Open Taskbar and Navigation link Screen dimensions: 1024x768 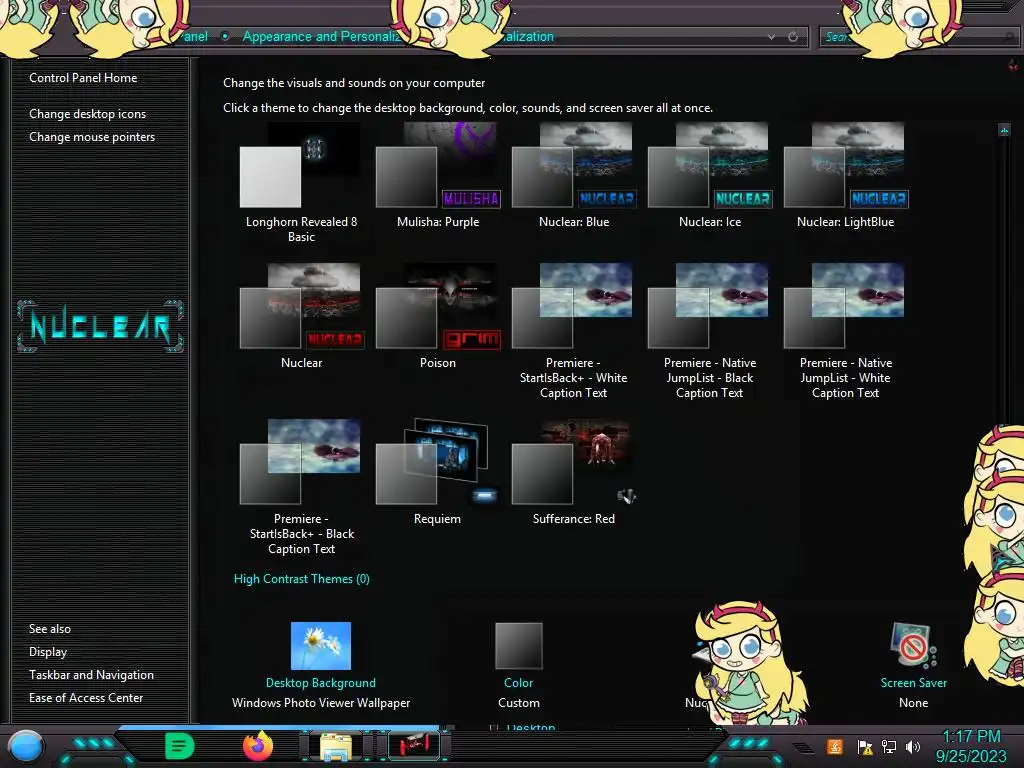(x=91, y=675)
